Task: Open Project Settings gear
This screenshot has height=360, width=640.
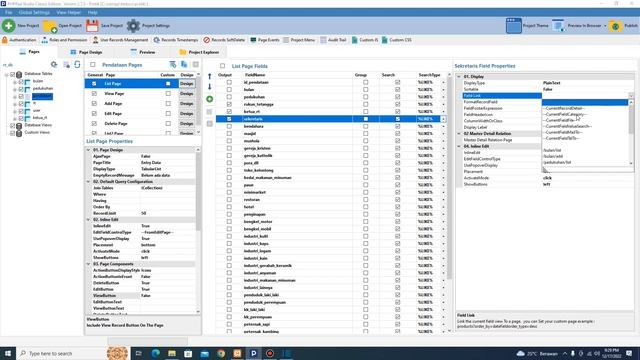Action: 133,26
